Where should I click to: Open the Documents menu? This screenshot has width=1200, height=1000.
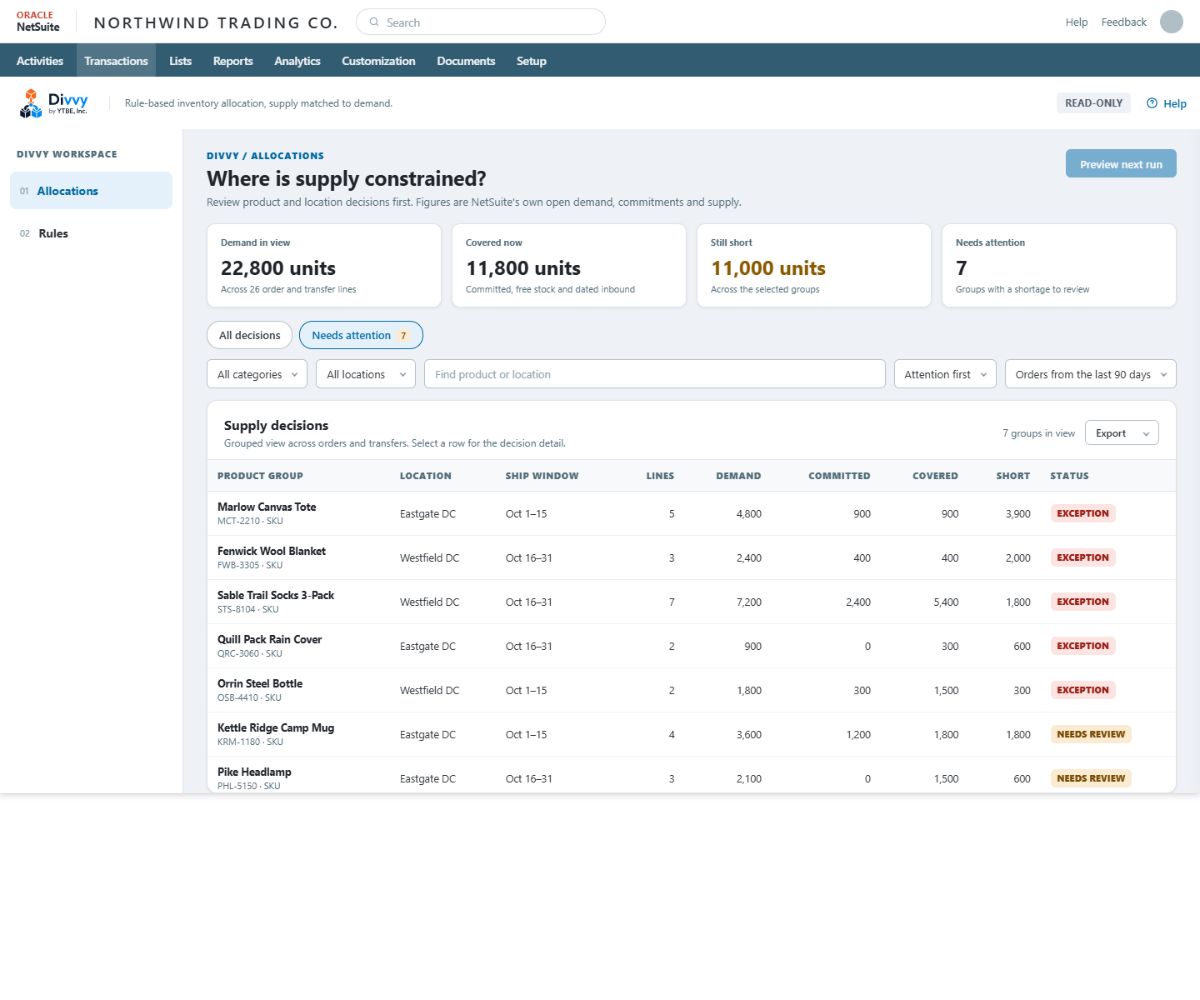coord(466,61)
